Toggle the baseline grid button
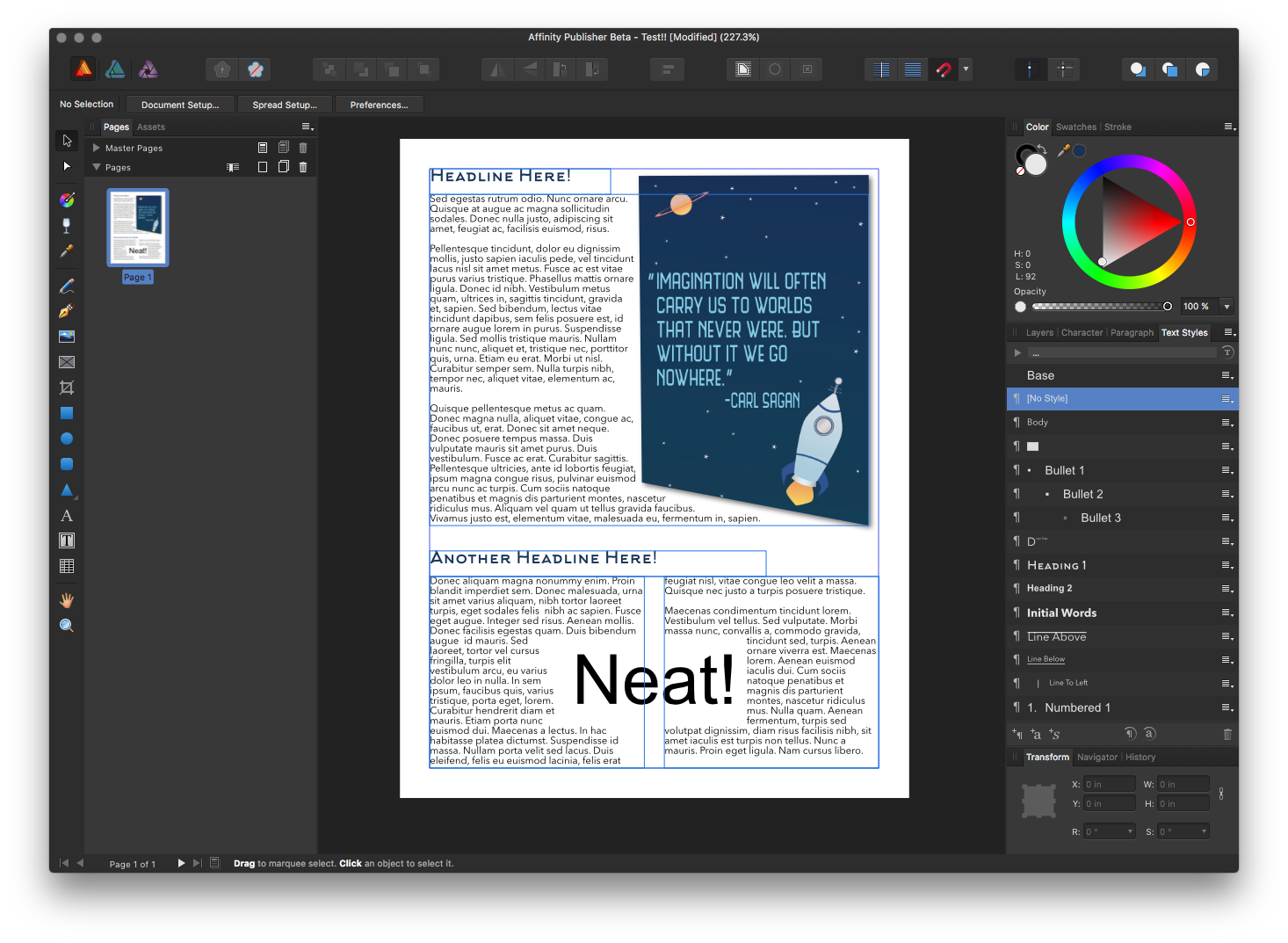 (x=913, y=69)
